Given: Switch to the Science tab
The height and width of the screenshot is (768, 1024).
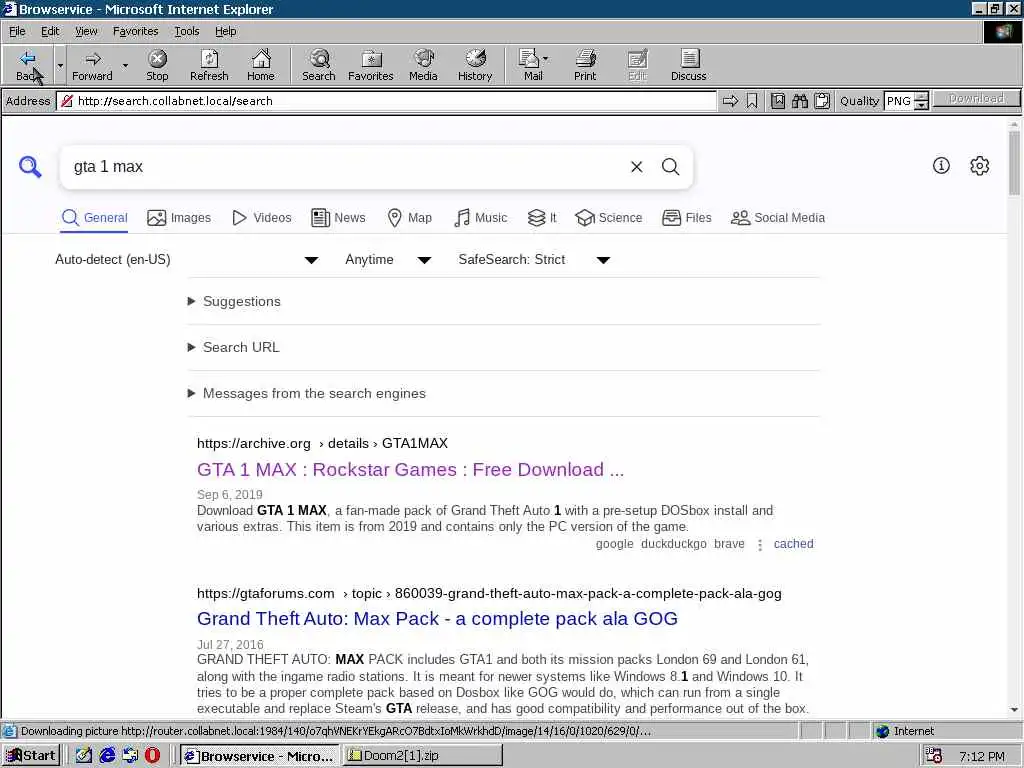Looking at the screenshot, I should [x=609, y=217].
